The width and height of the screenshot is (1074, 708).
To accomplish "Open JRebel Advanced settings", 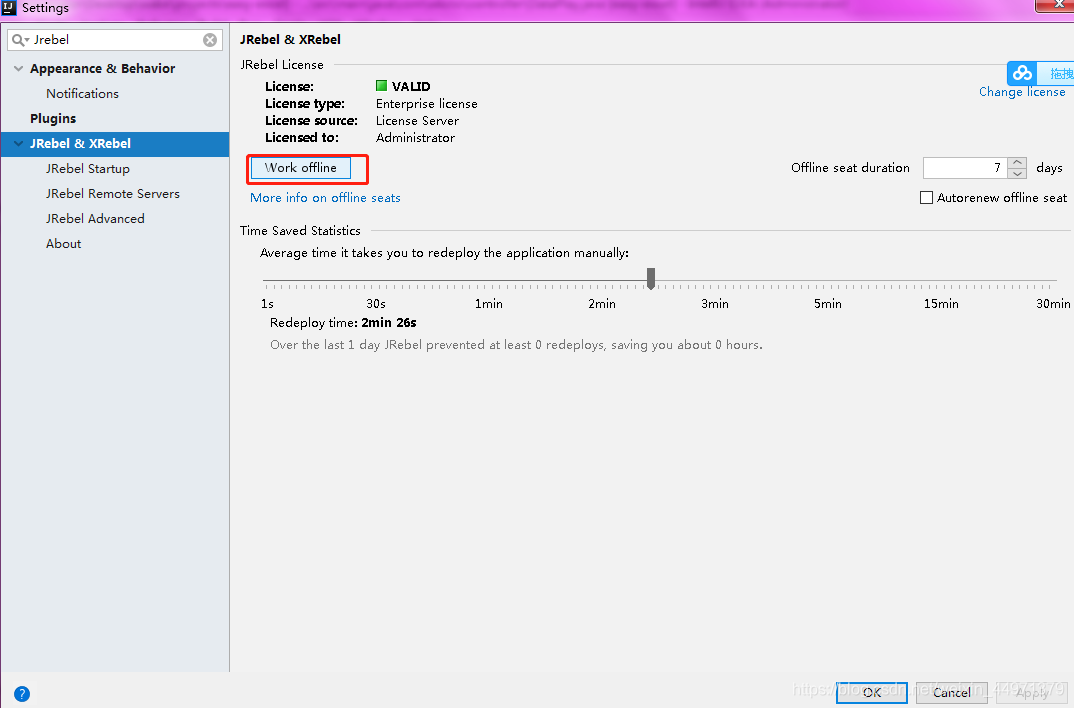I will (x=95, y=219).
